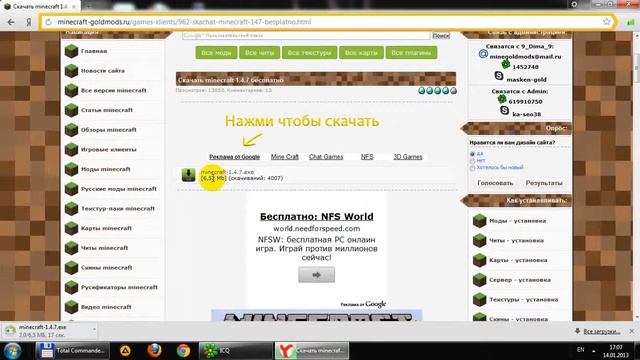
Task: Open 'Игровые клиенты' in the sidebar
Action: click(x=109, y=149)
